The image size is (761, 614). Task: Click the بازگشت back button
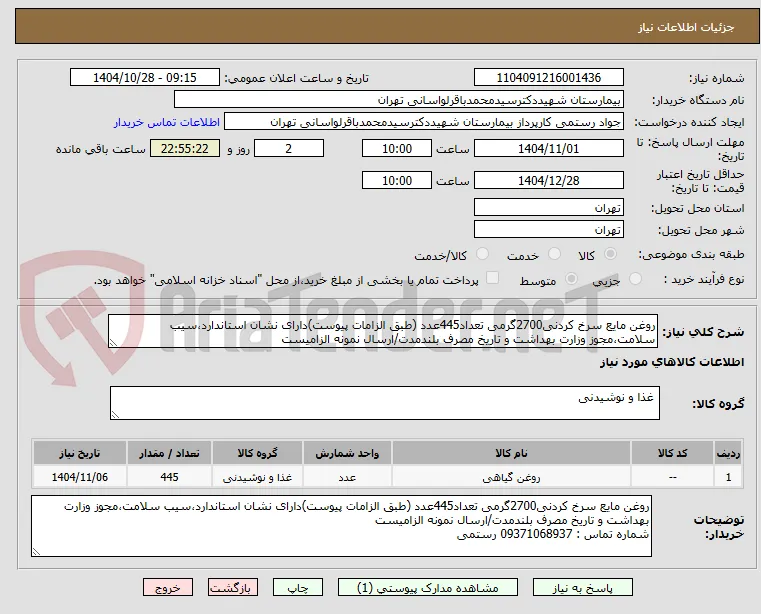pyautogui.click(x=233, y=587)
